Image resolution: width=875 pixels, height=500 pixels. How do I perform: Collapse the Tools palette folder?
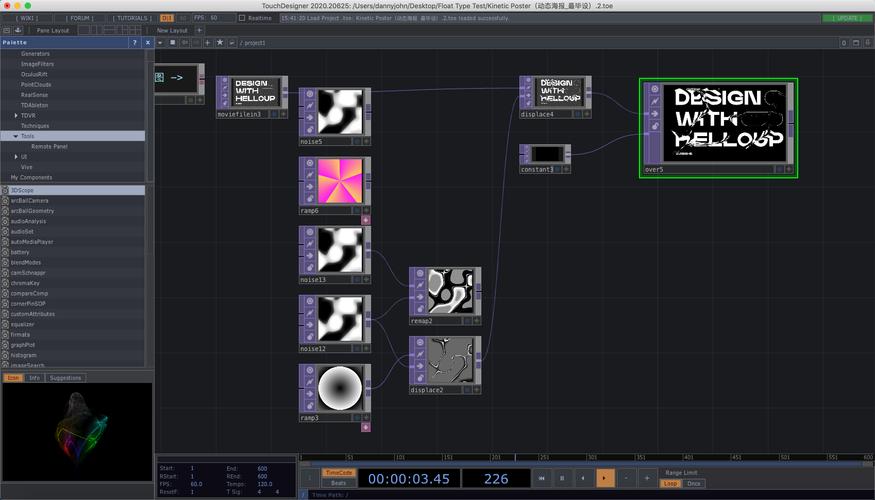(x=16, y=136)
